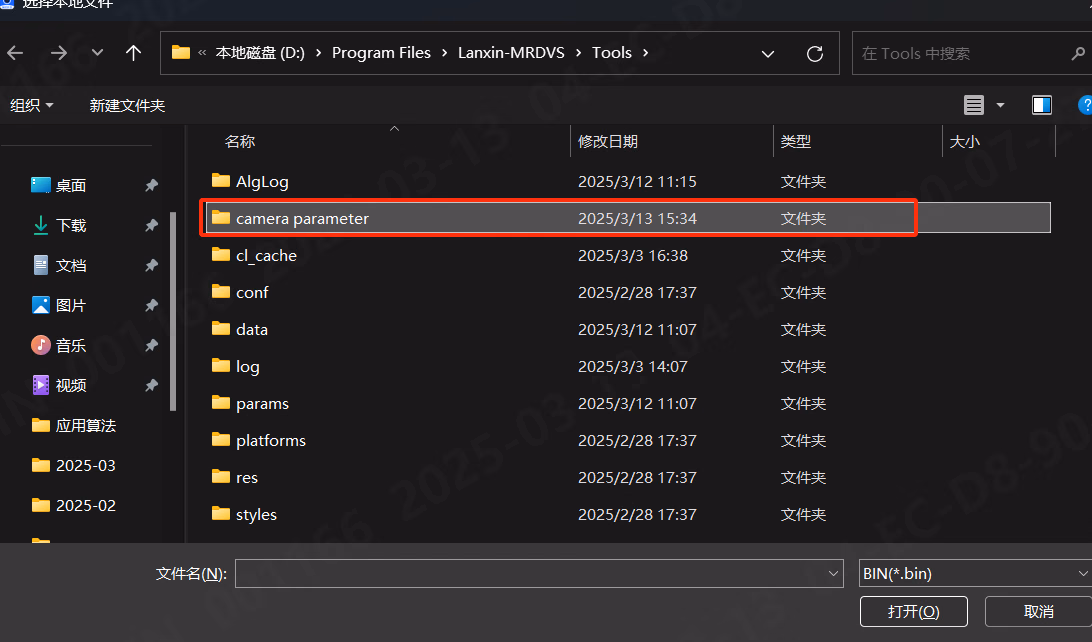Click the search magnifier icon

1078,53
